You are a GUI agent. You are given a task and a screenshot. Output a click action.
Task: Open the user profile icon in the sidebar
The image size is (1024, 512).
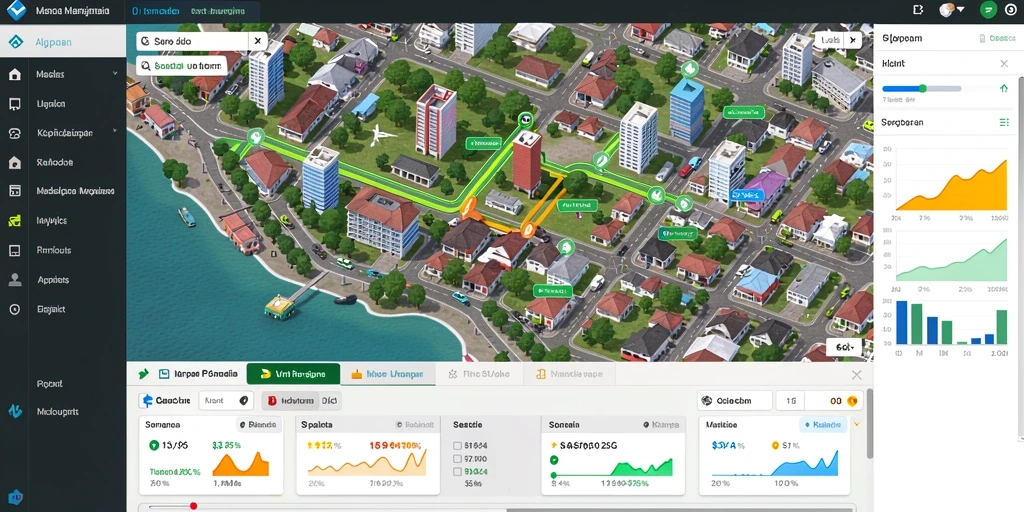pyautogui.click(x=14, y=280)
